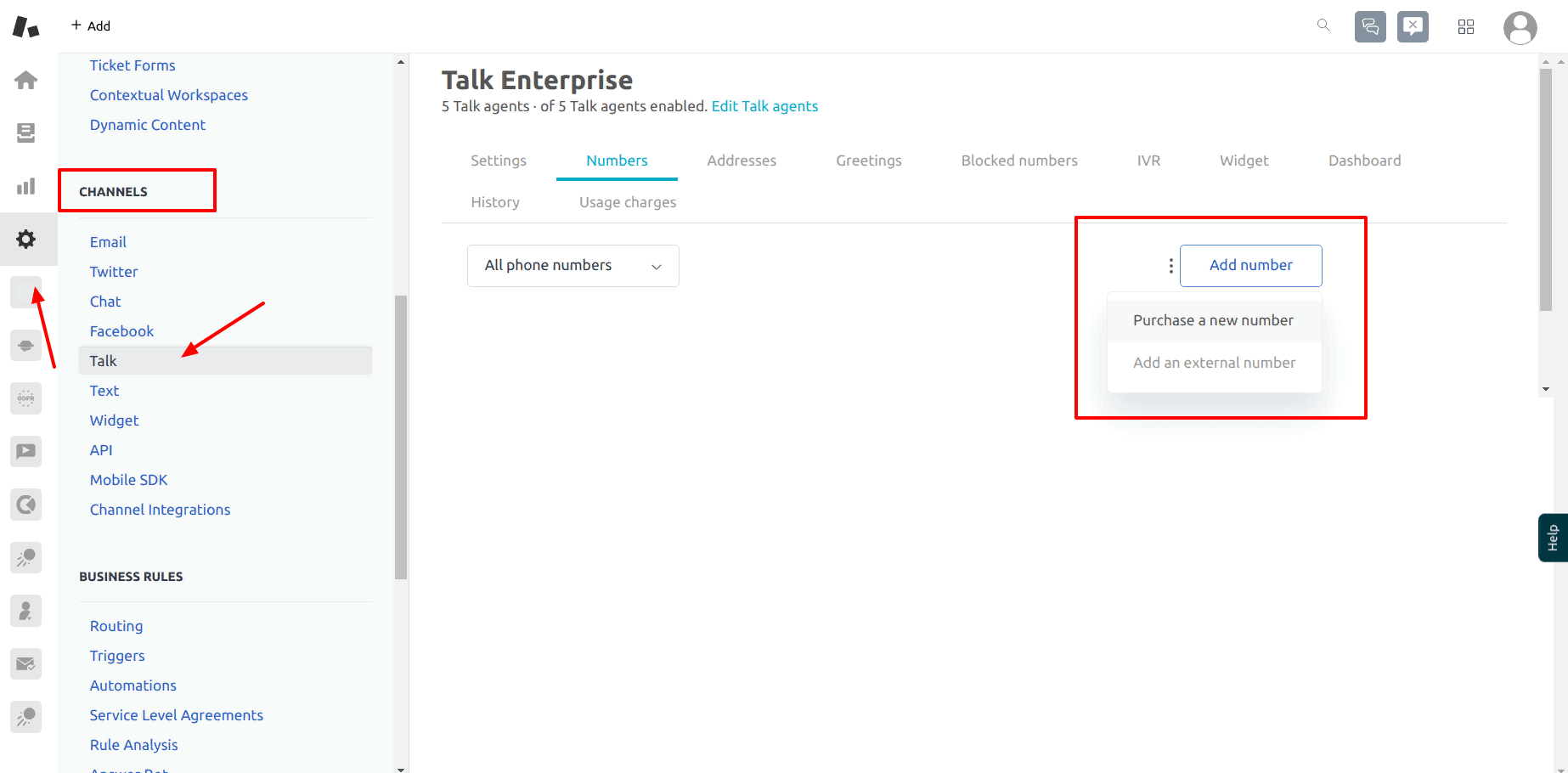Screen dimensions: 1568x773
Task: Open the Email channel settings
Action: [108, 242]
